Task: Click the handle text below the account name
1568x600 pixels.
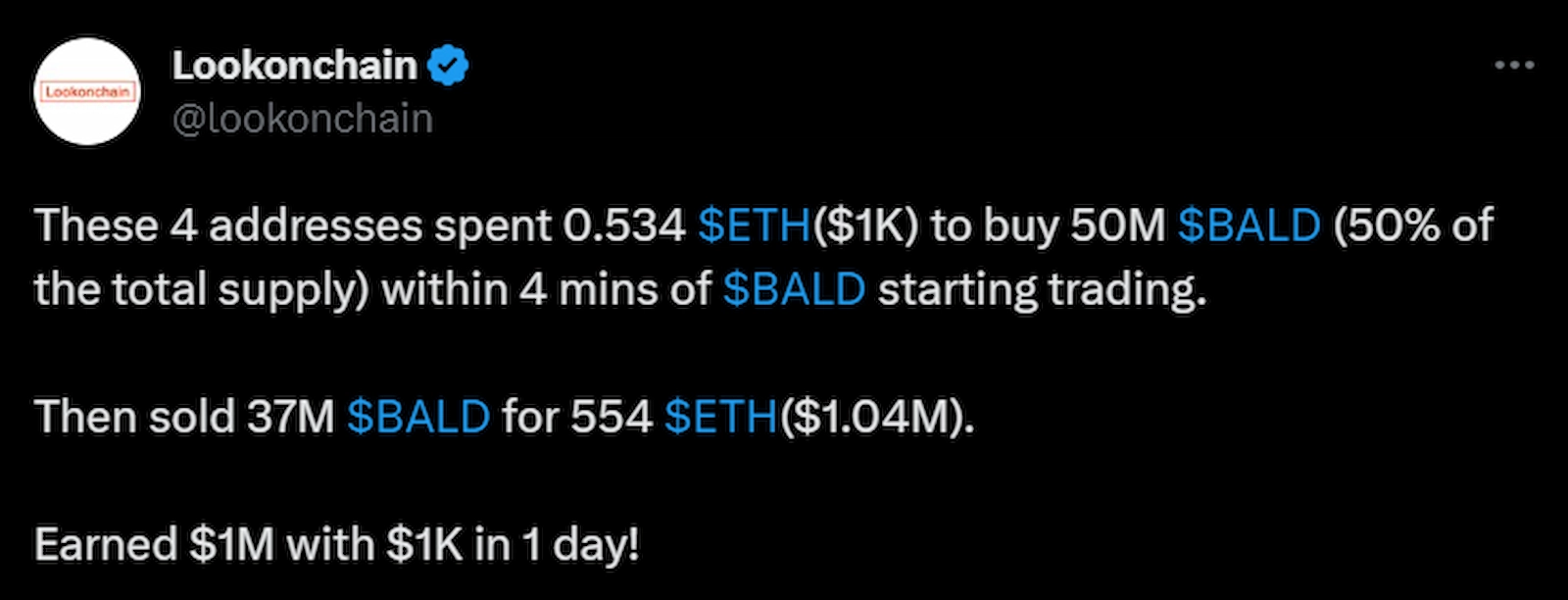Action: click(x=305, y=118)
